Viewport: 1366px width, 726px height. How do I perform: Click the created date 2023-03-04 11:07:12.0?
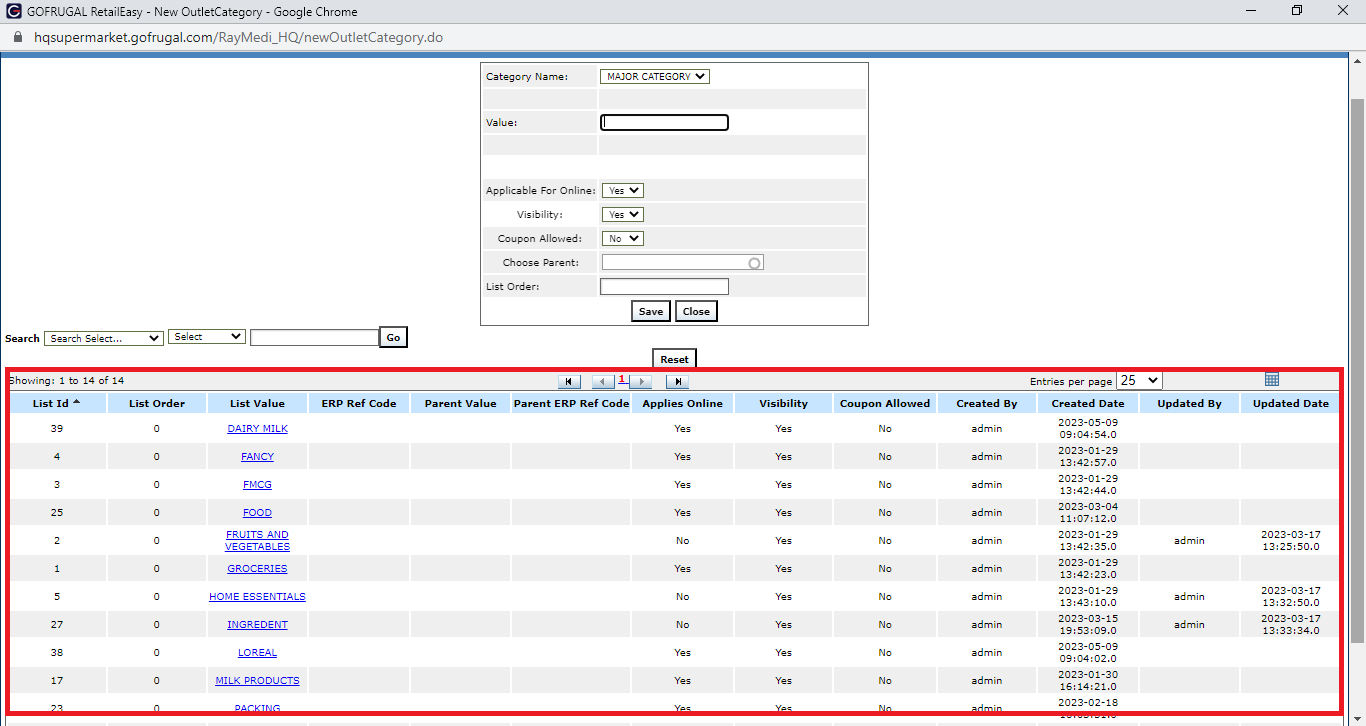pyautogui.click(x=1088, y=513)
